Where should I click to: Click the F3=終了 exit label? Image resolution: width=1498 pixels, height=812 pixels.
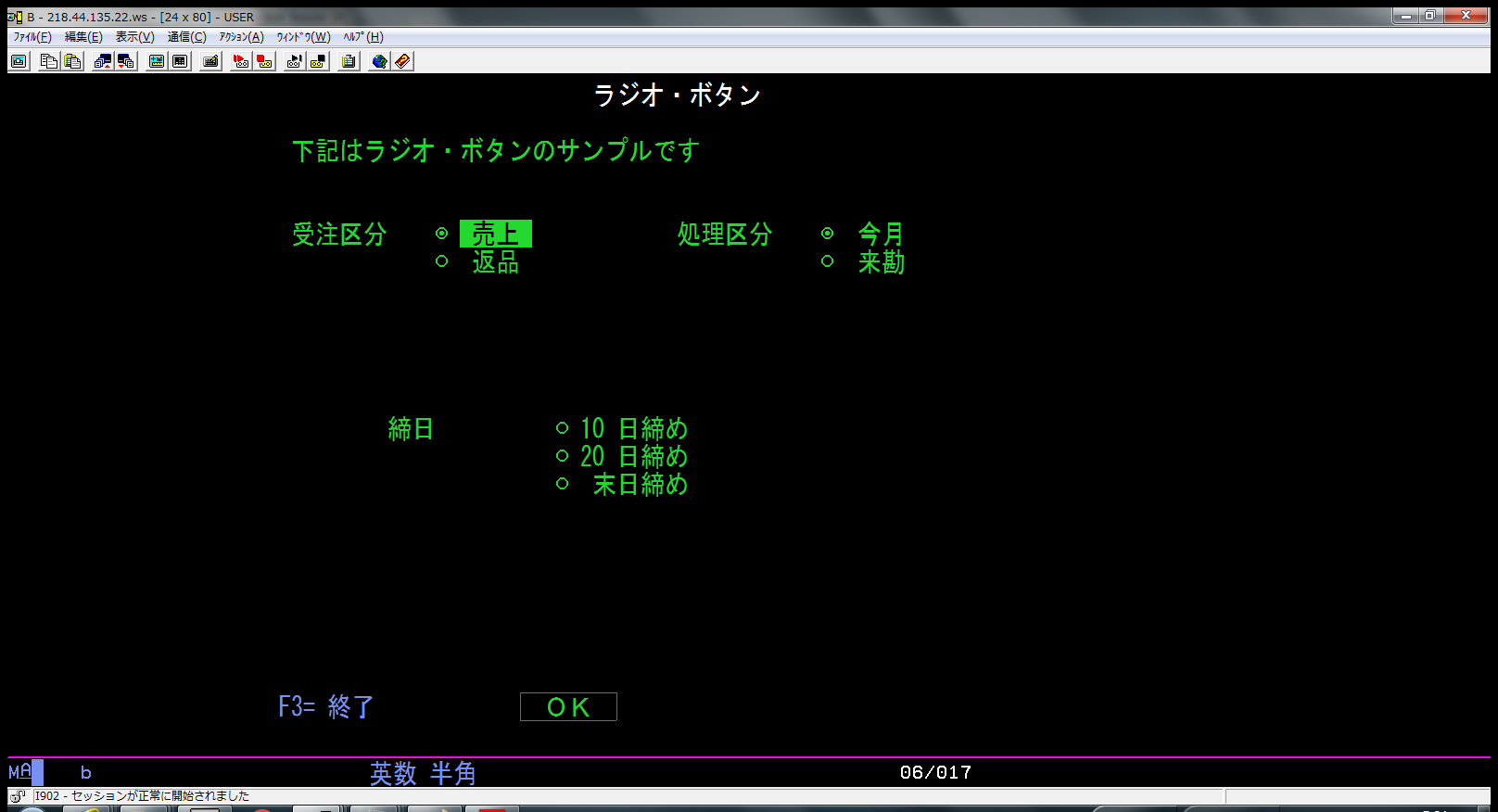point(325,707)
